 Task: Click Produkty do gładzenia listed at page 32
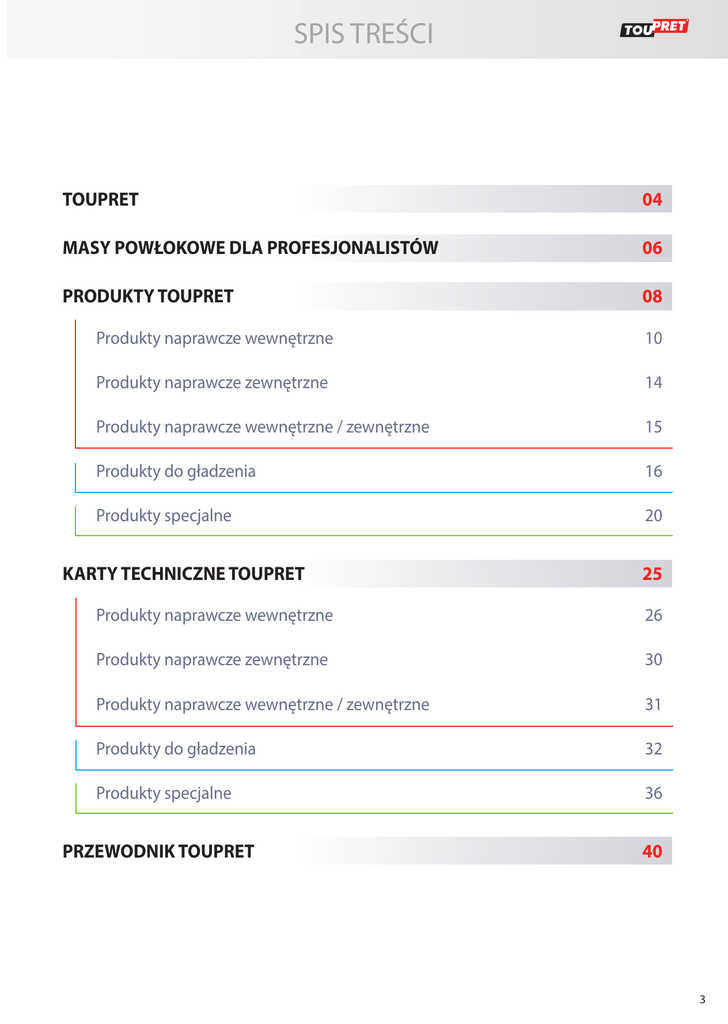175,748
